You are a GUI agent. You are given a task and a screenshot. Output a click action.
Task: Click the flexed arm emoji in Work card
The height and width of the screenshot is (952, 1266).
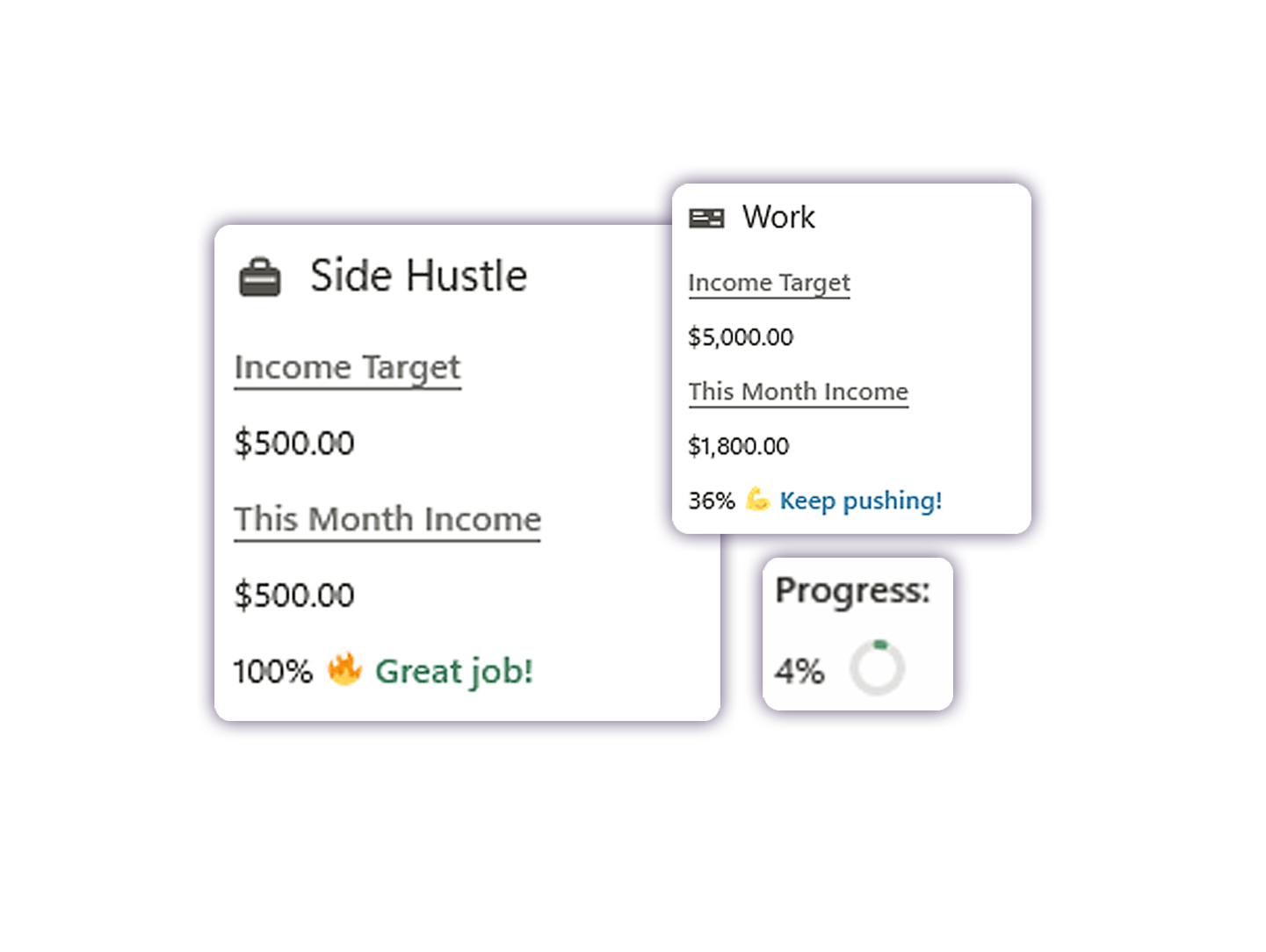pos(757,500)
